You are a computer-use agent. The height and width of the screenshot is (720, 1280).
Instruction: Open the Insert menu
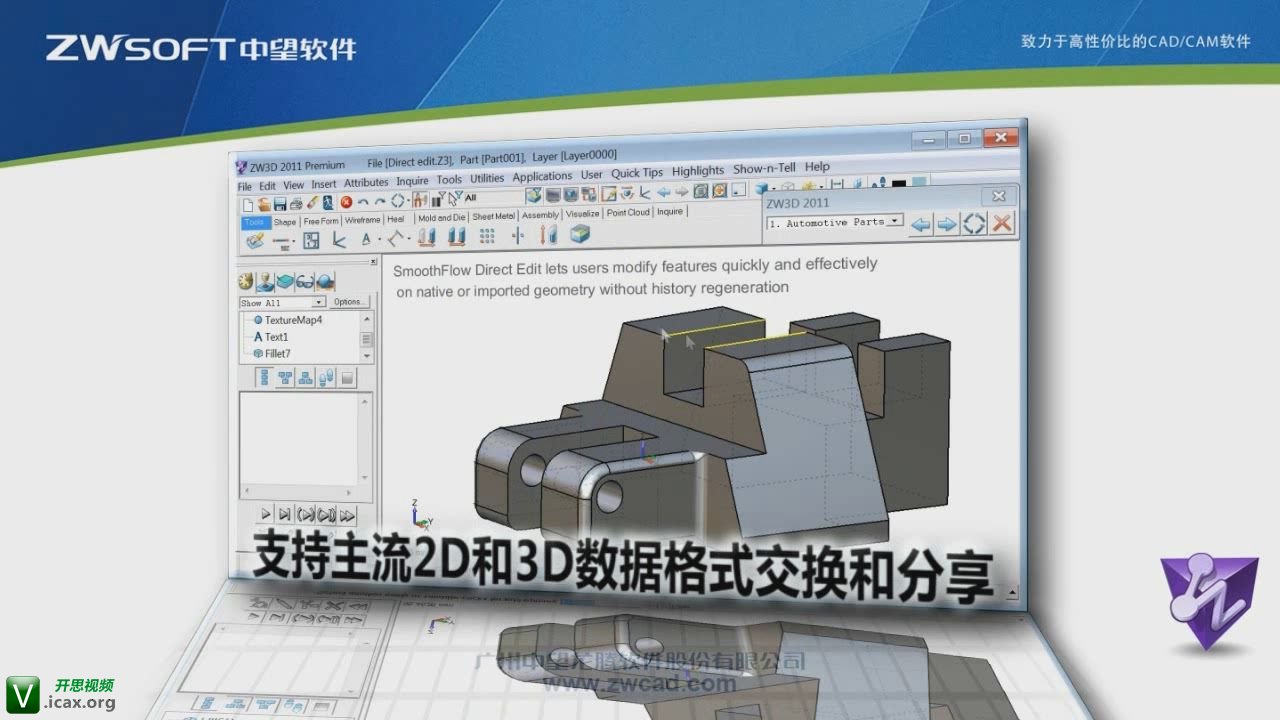[324, 184]
